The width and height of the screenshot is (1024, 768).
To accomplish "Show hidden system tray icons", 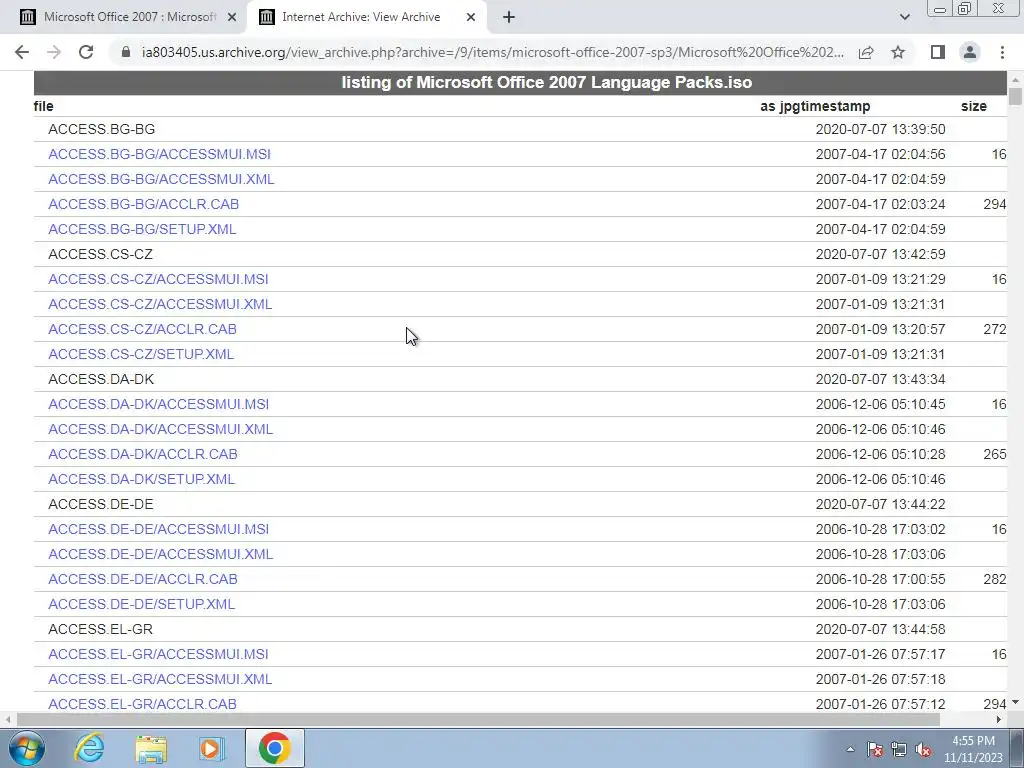I will point(850,750).
